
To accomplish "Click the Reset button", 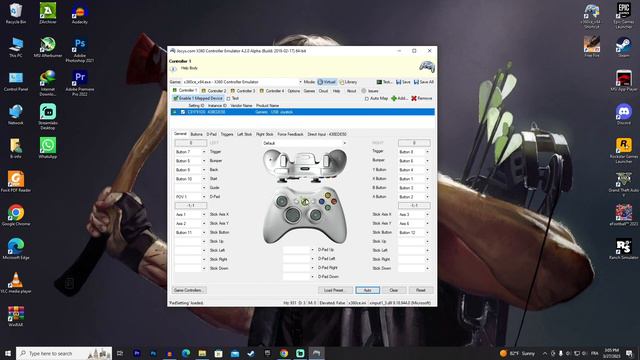I will pyautogui.click(x=420, y=290).
